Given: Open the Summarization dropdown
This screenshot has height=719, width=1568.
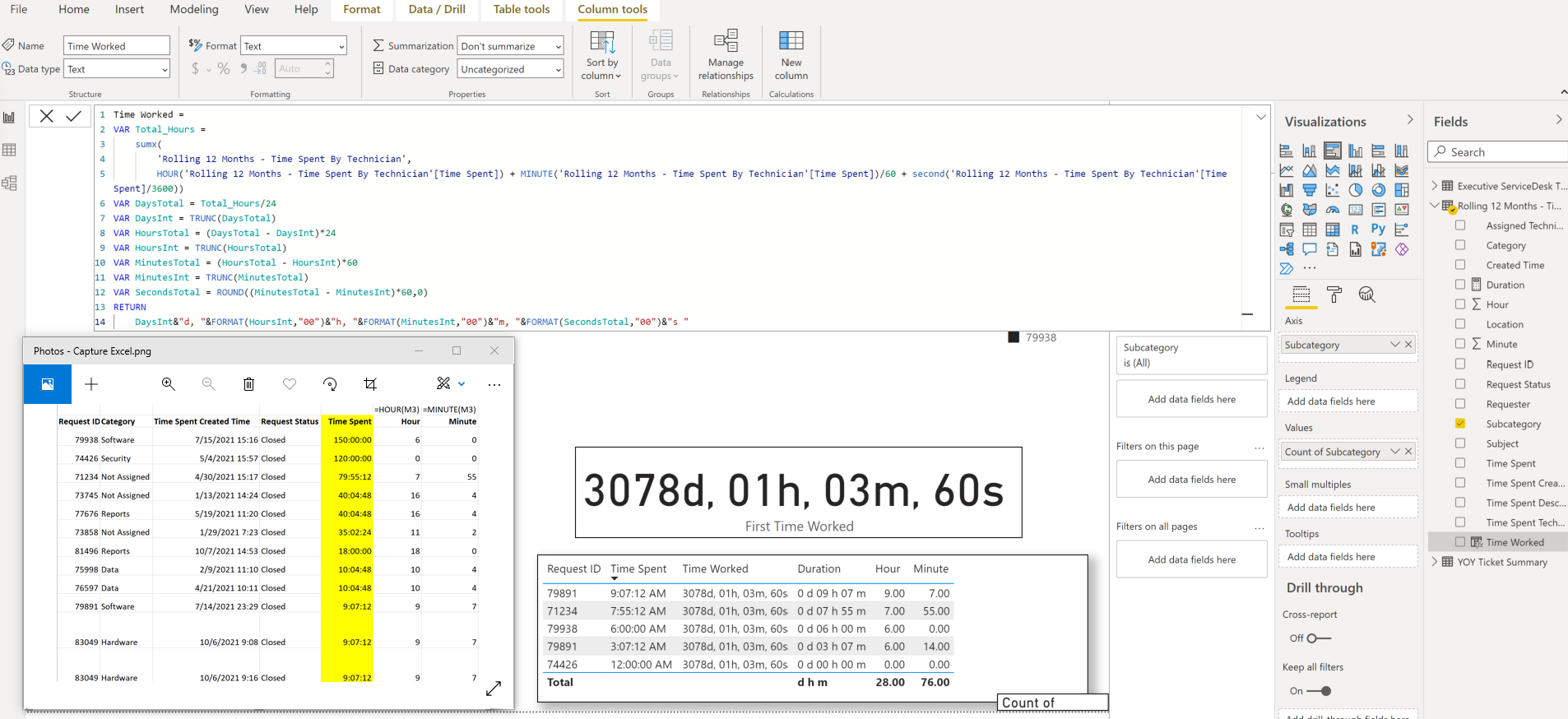Looking at the screenshot, I should pyautogui.click(x=510, y=46).
